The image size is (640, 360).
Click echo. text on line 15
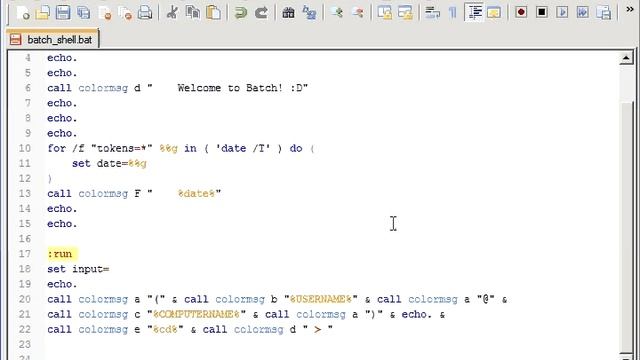pyautogui.click(x=62, y=224)
